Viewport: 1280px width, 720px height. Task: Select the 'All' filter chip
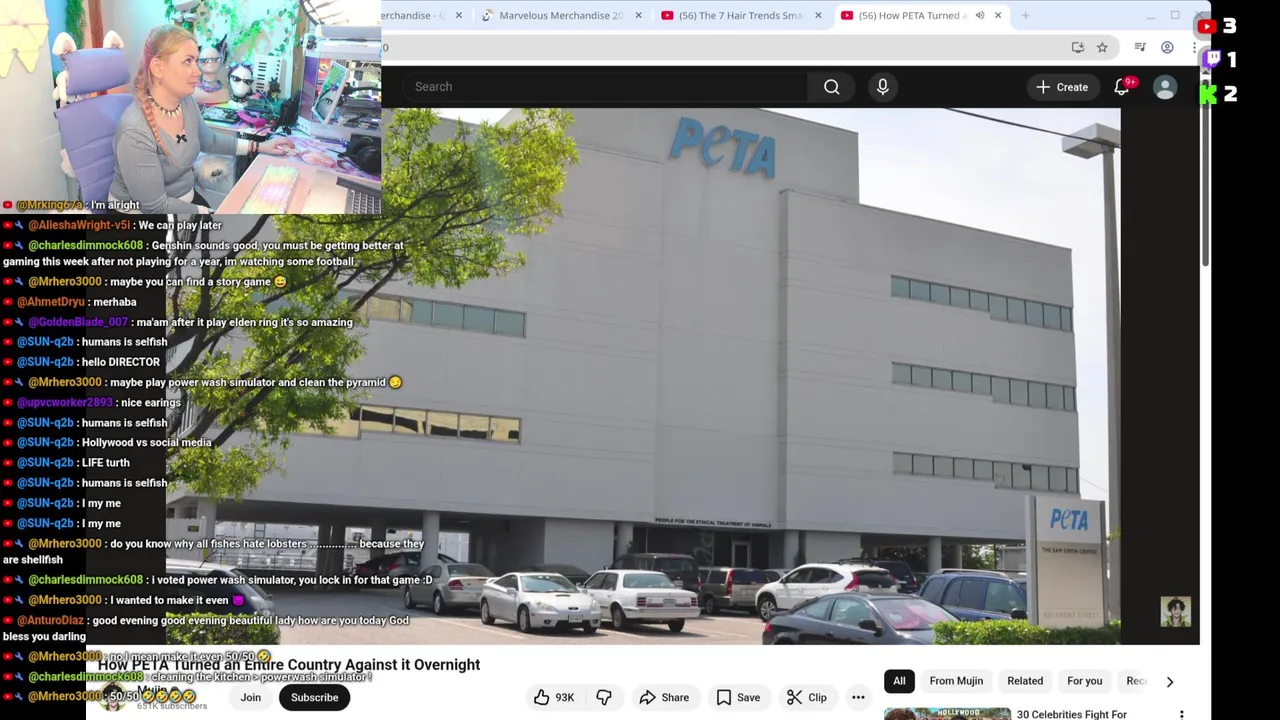pyautogui.click(x=899, y=681)
